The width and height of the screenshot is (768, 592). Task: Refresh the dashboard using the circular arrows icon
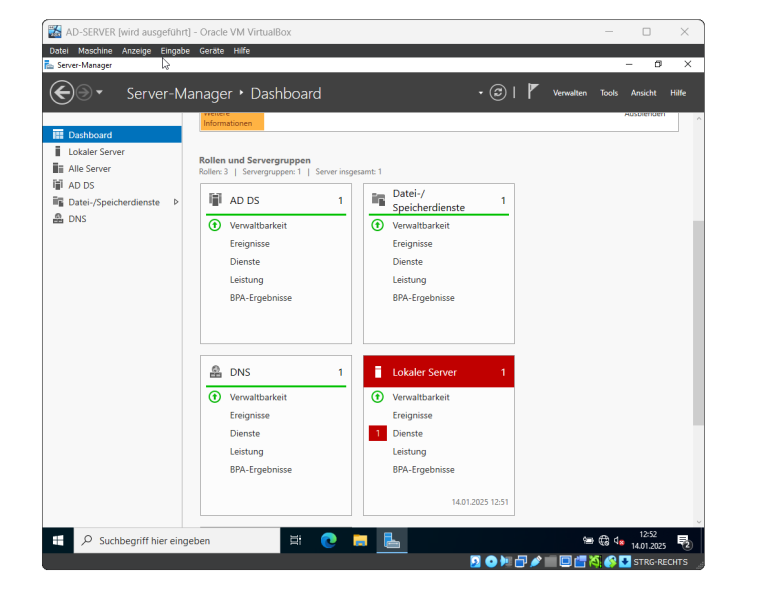[x=498, y=93]
